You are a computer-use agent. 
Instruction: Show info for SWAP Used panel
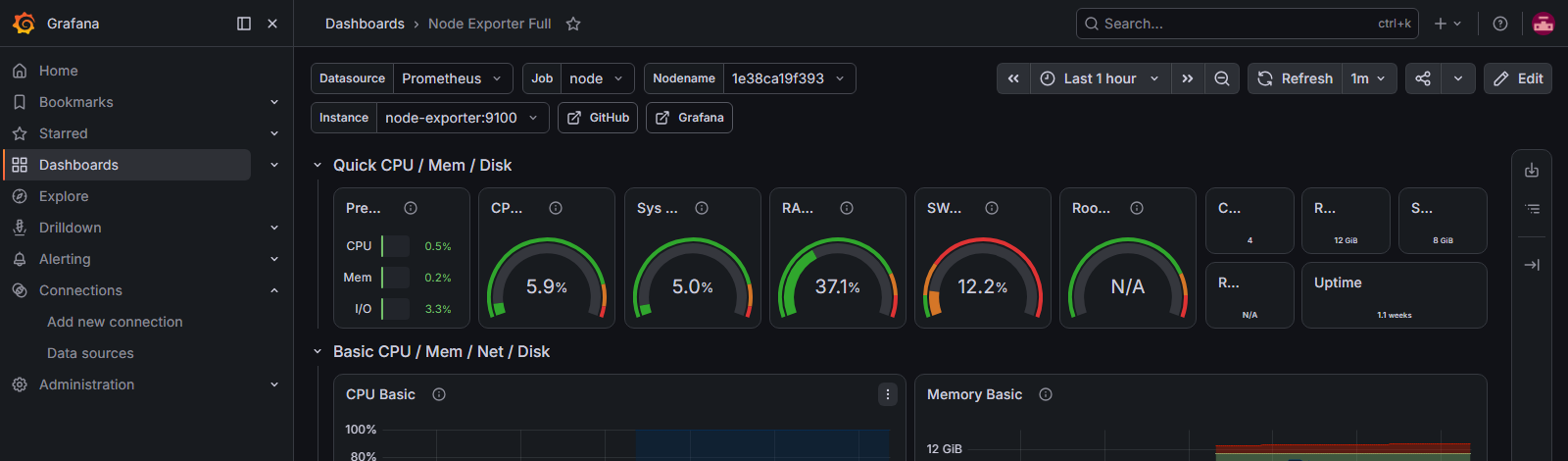coord(992,208)
